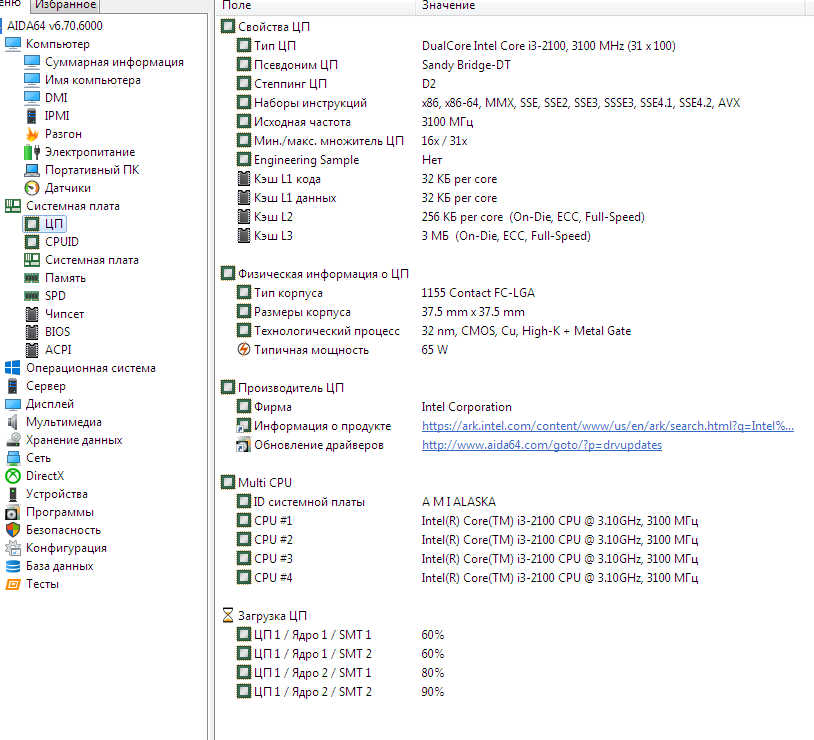Open the SPD memory icon
This screenshot has width=814, height=740.
32,296
